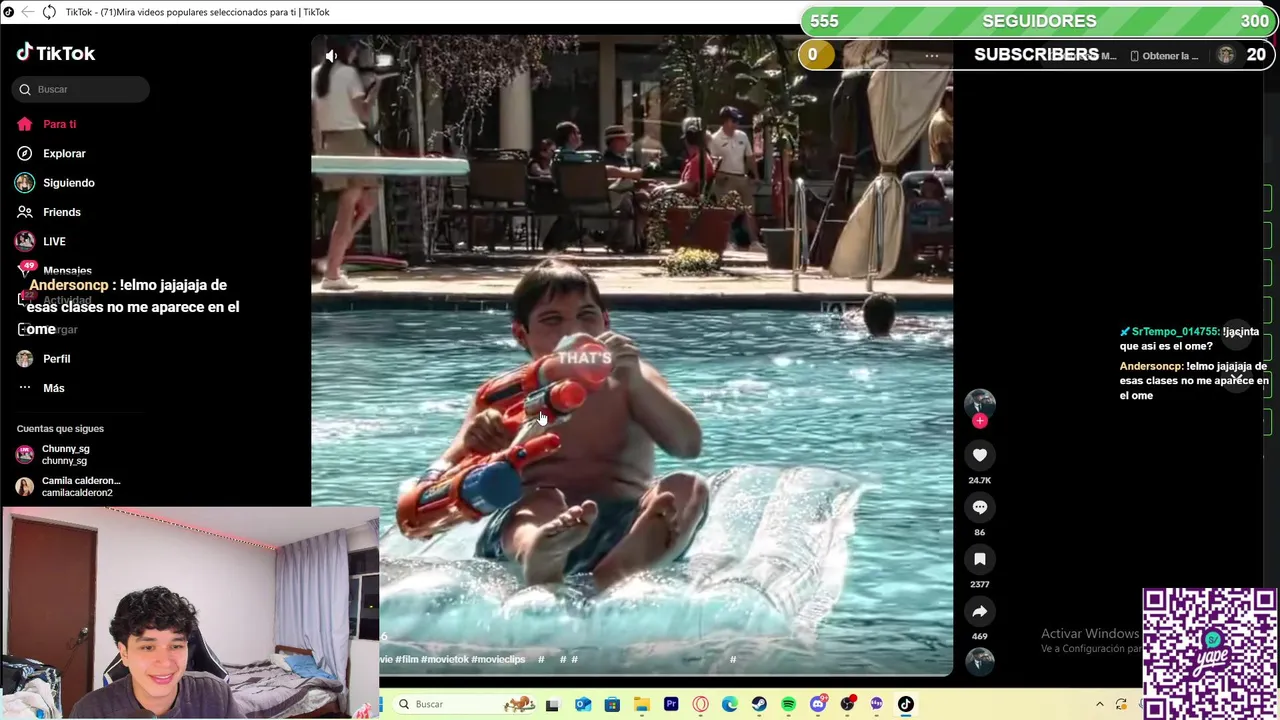The image size is (1280, 720).
Task: Open the video's three-dot options menu
Action: (932, 56)
